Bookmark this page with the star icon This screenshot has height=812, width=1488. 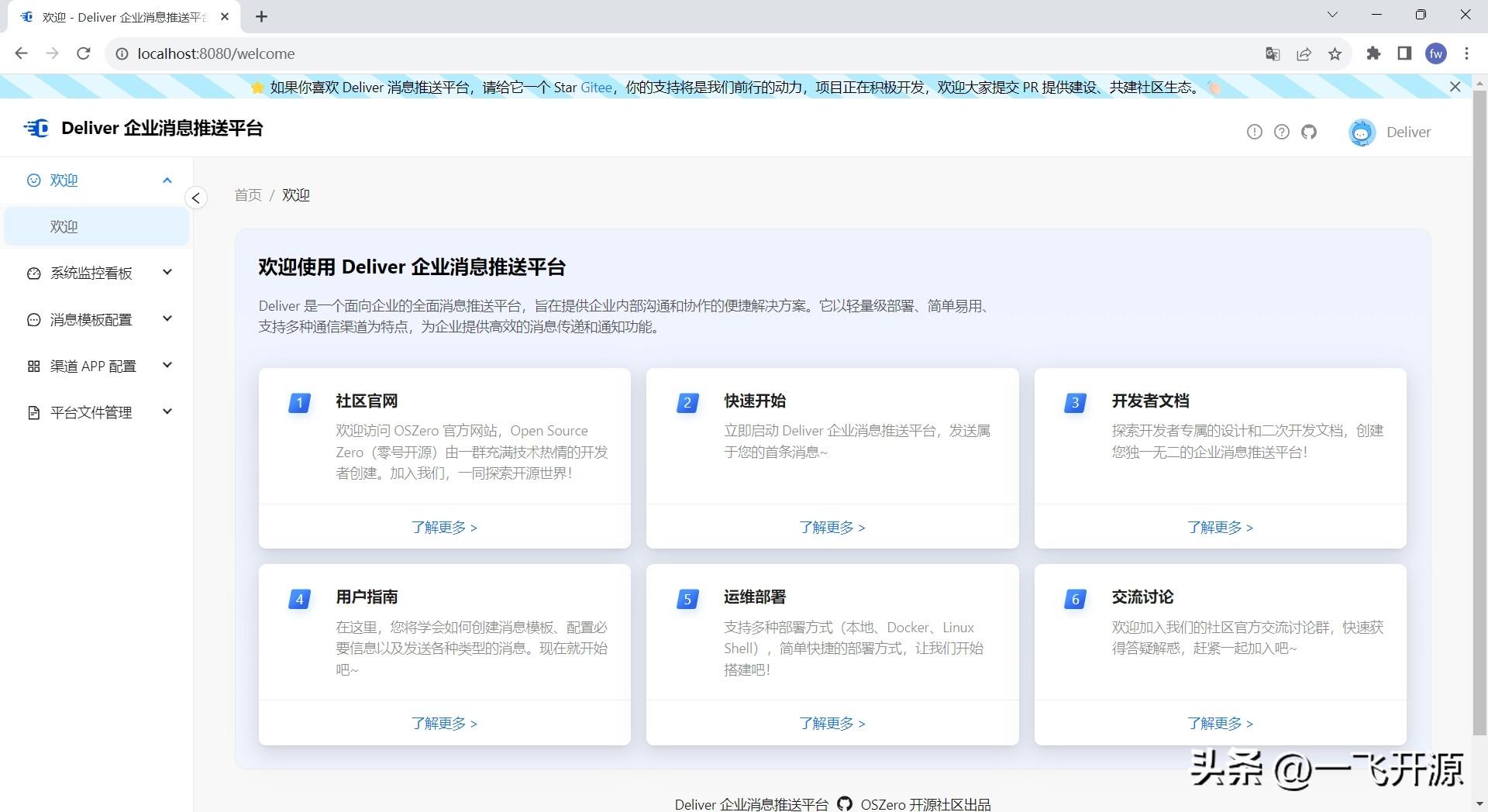coord(1335,53)
